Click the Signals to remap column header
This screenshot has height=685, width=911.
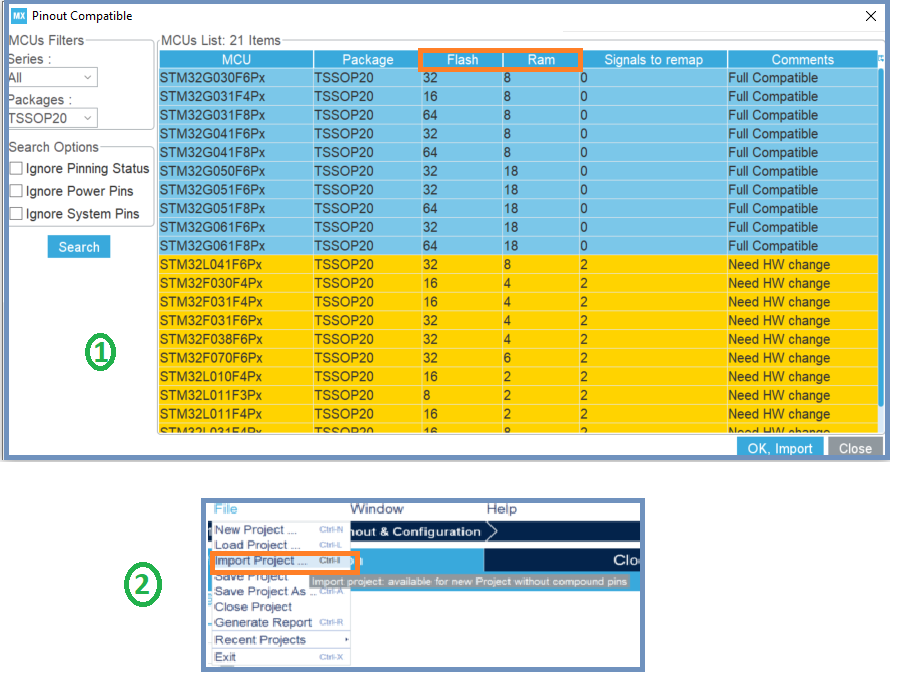[x=654, y=59]
